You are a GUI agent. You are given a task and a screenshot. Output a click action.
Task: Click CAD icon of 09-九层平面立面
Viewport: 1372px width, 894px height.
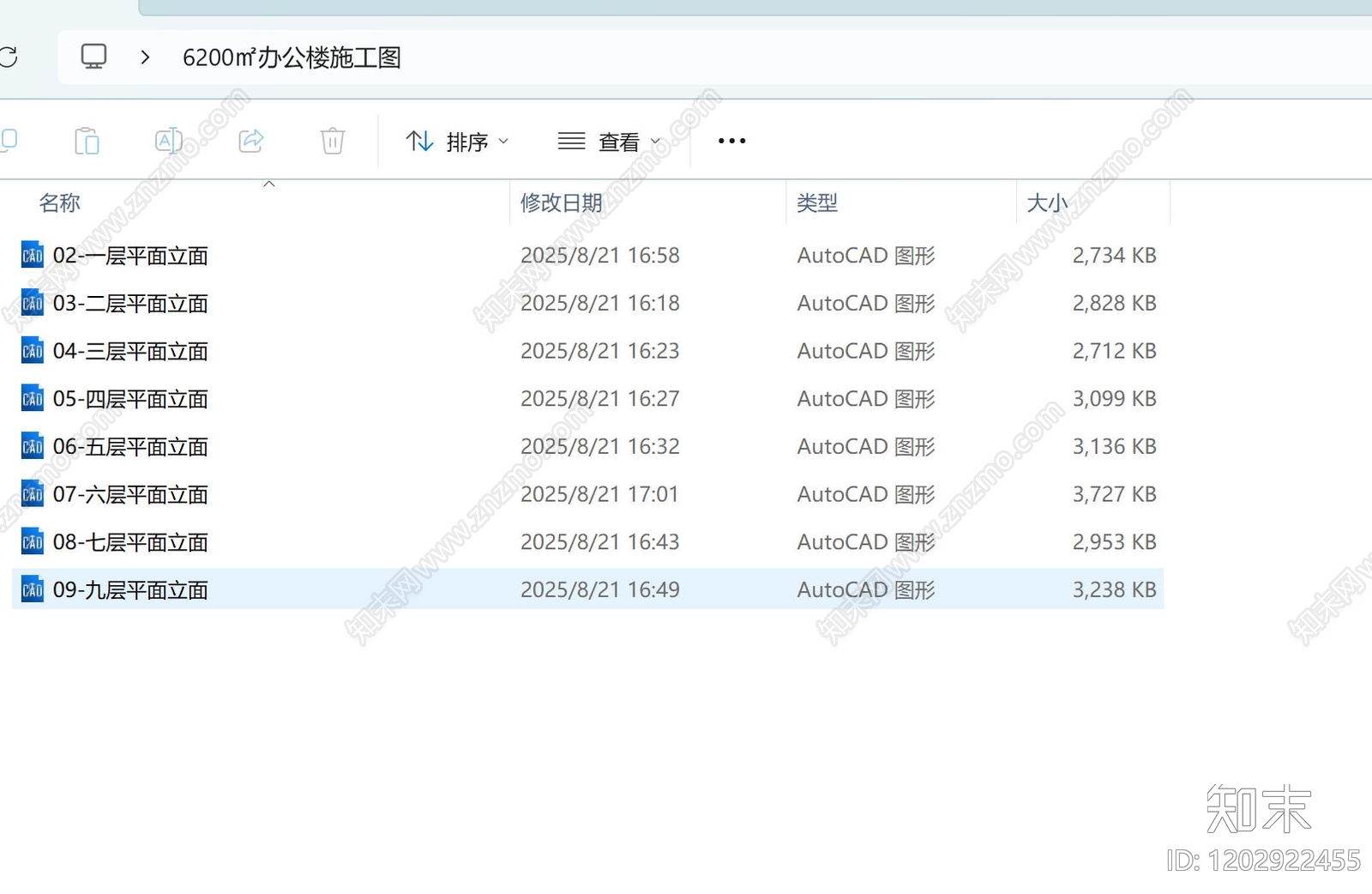[x=32, y=589]
